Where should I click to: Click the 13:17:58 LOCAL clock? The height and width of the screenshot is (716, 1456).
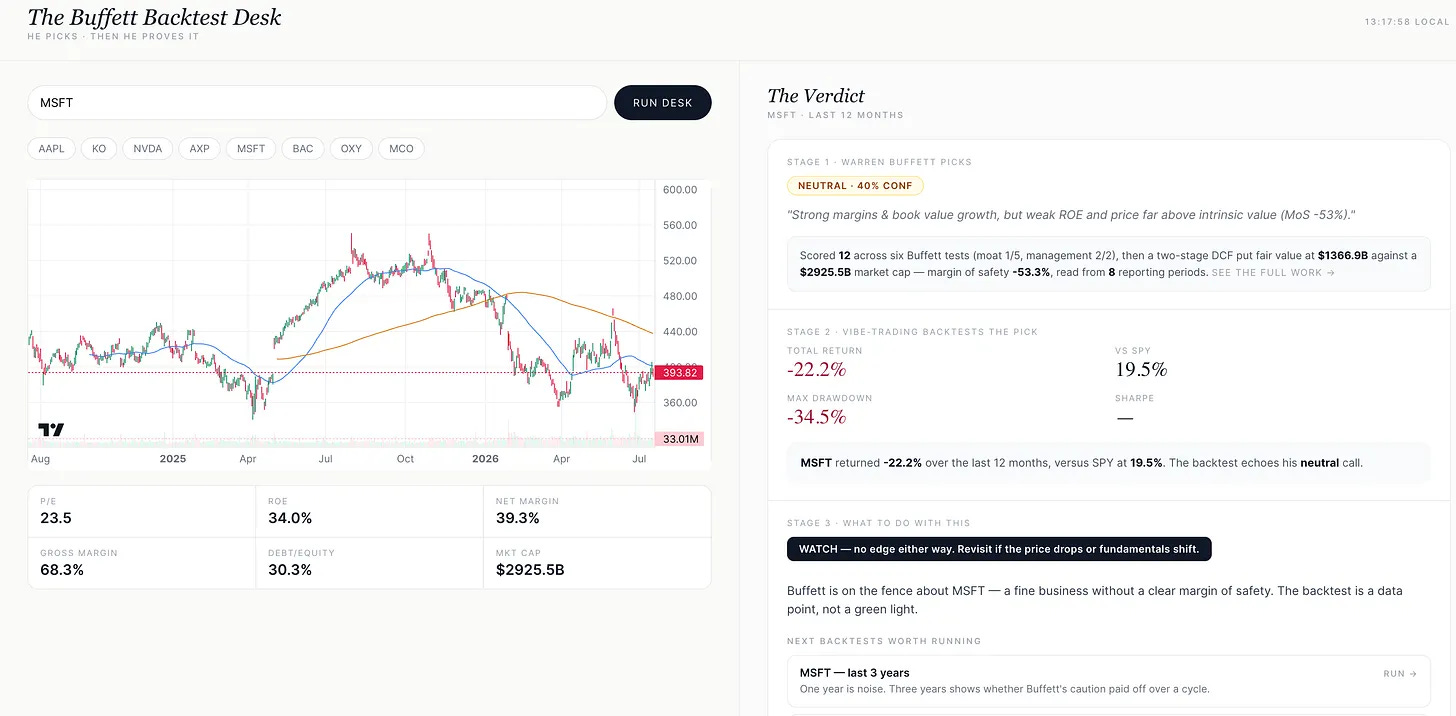1406,22
